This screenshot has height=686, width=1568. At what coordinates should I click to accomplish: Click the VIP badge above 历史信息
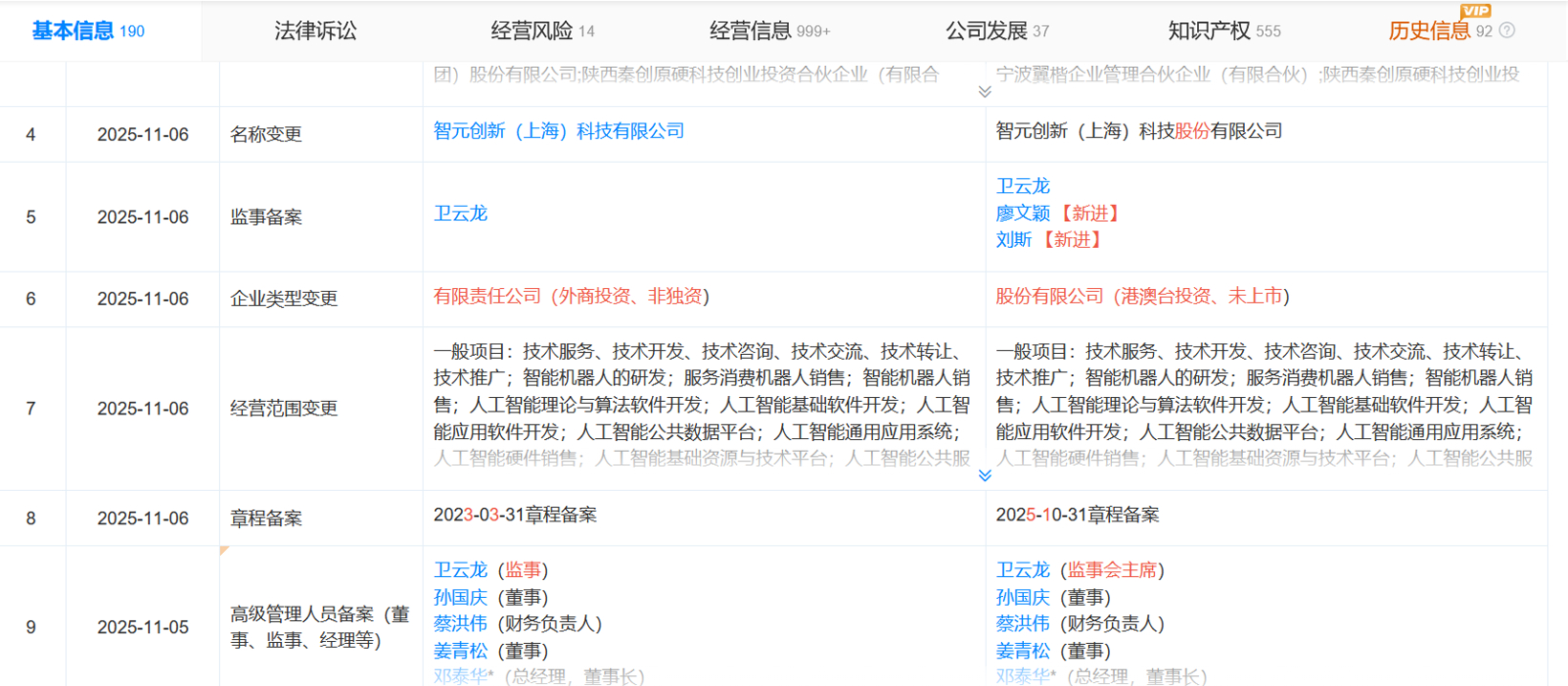pos(1475,11)
